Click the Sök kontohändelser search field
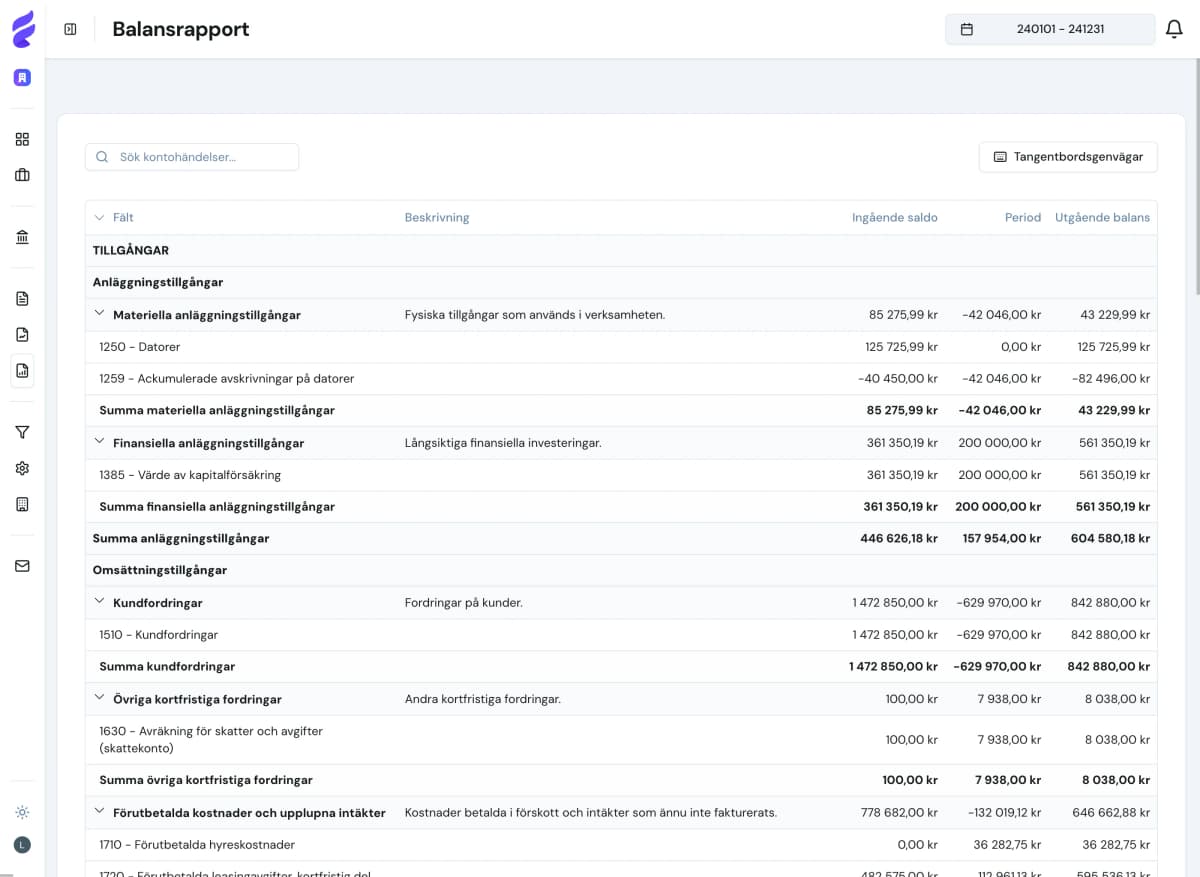The image size is (1200, 877). tap(192, 157)
